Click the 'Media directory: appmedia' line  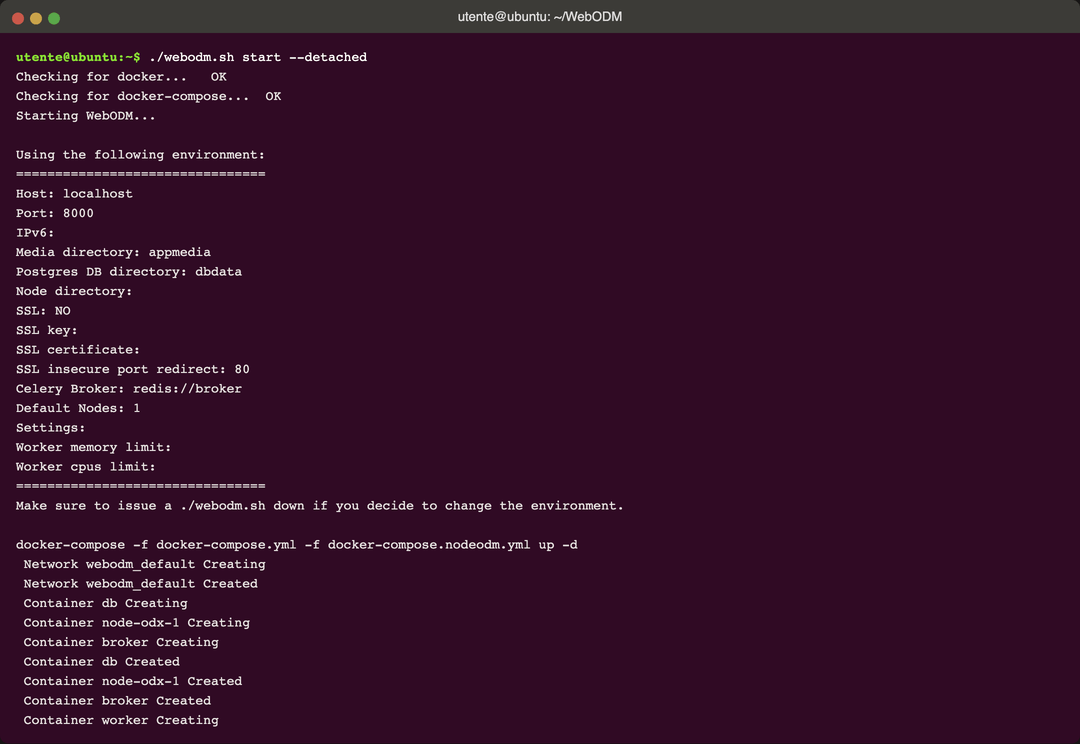pyautogui.click(x=113, y=252)
